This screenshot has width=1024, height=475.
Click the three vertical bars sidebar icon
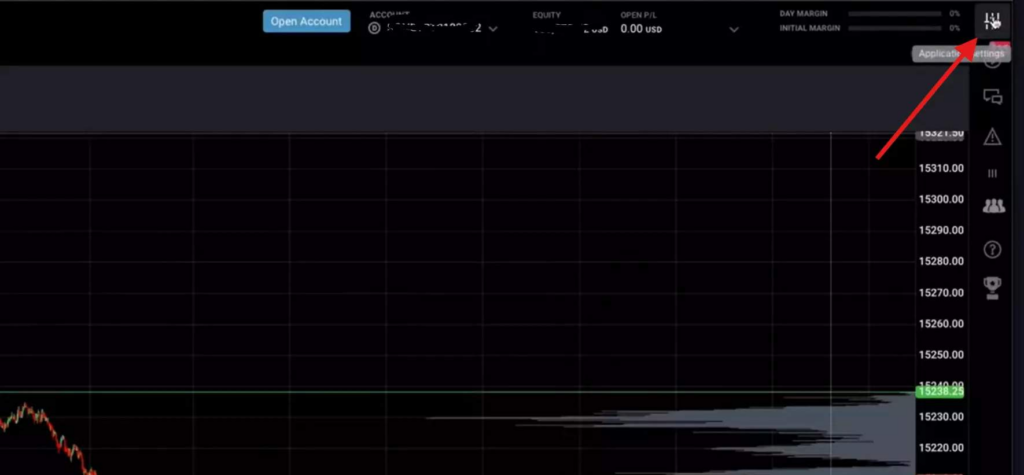click(992, 173)
